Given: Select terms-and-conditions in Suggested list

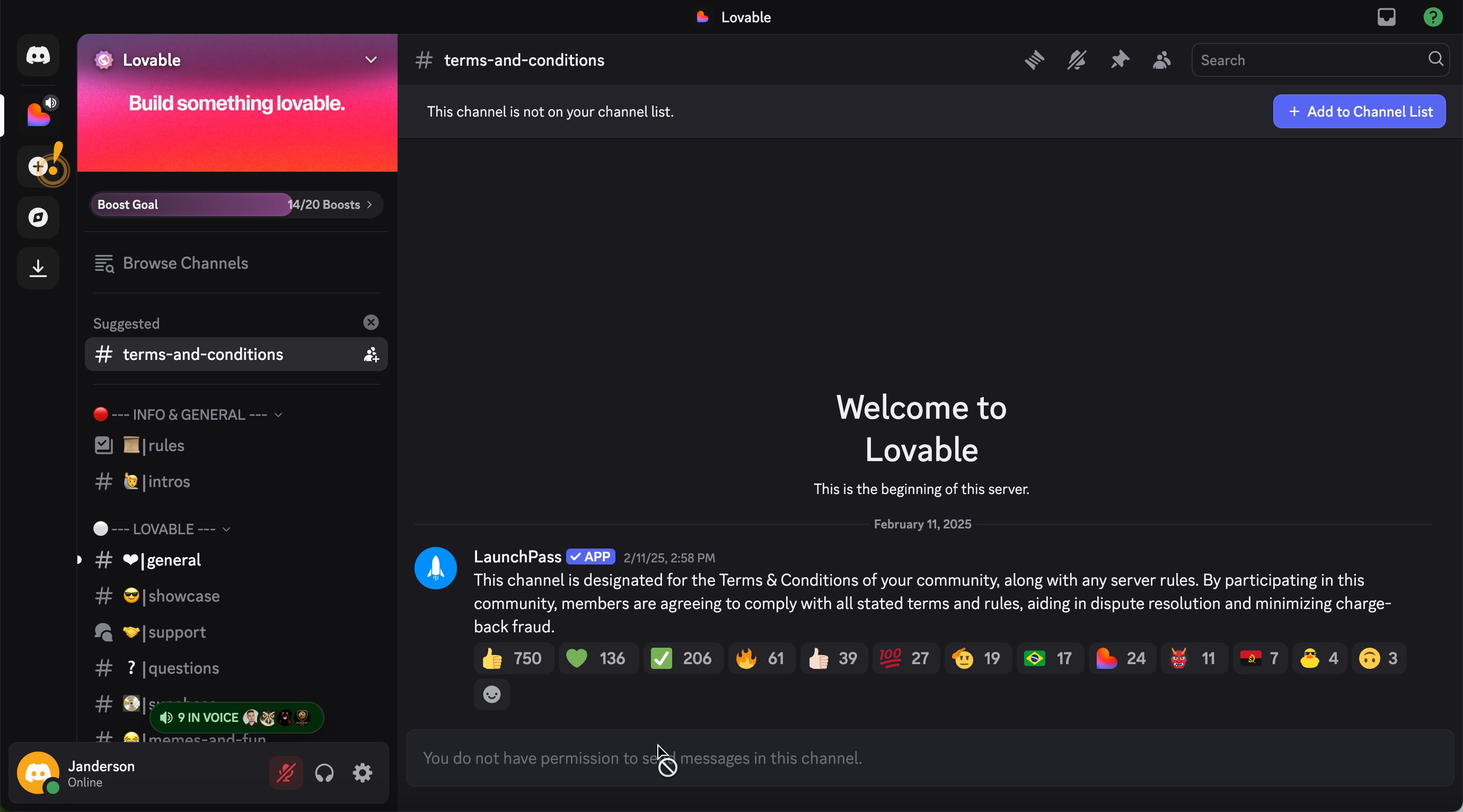Looking at the screenshot, I should (x=236, y=355).
